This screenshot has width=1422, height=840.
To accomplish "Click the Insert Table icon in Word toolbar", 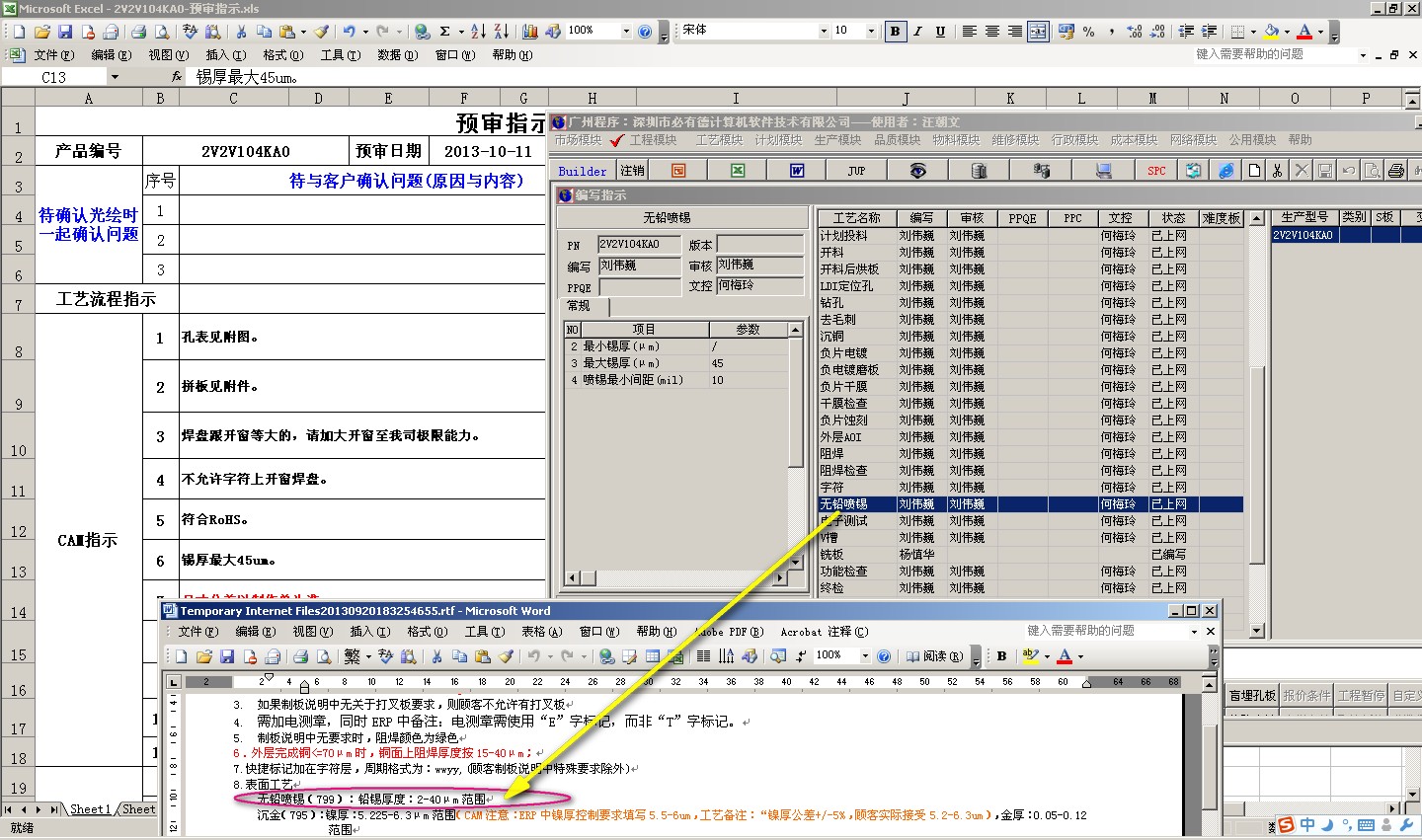I will (653, 656).
